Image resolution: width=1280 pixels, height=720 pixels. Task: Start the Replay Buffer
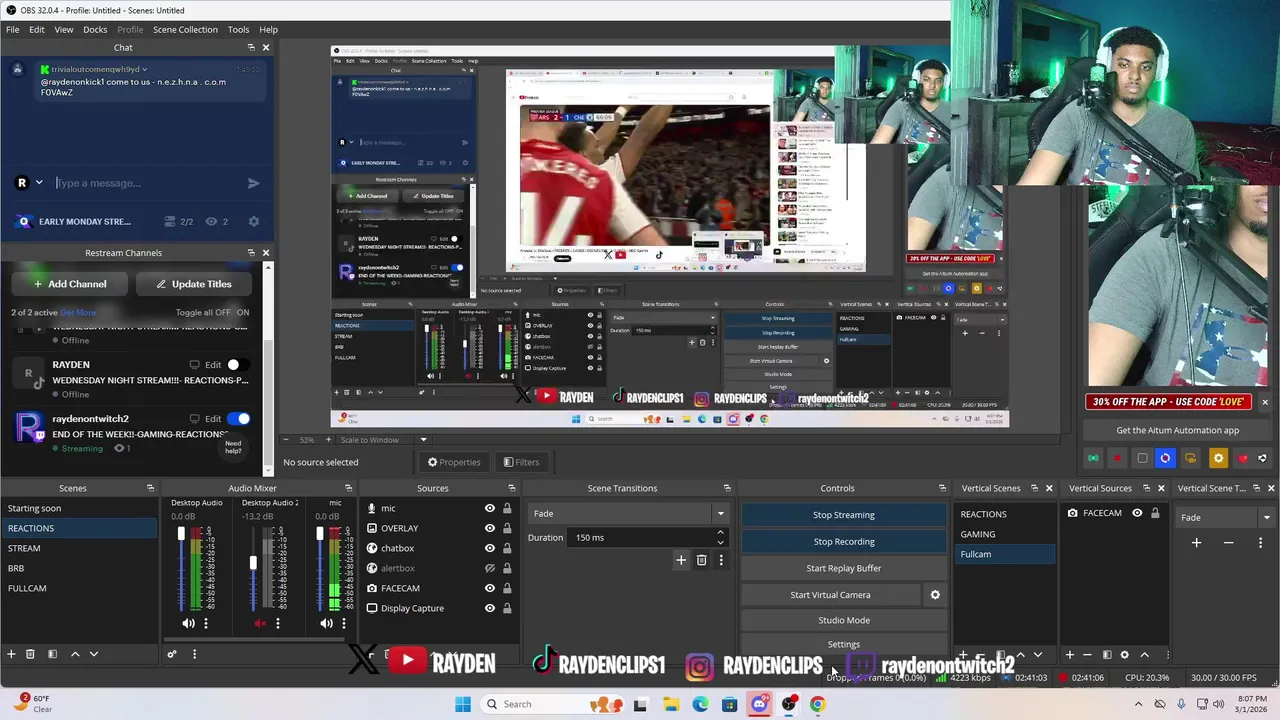tap(843, 568)
